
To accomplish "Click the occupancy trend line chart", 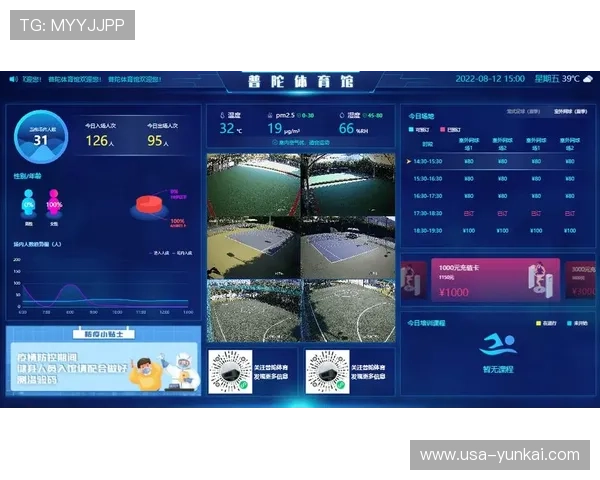I will (103, 286).
